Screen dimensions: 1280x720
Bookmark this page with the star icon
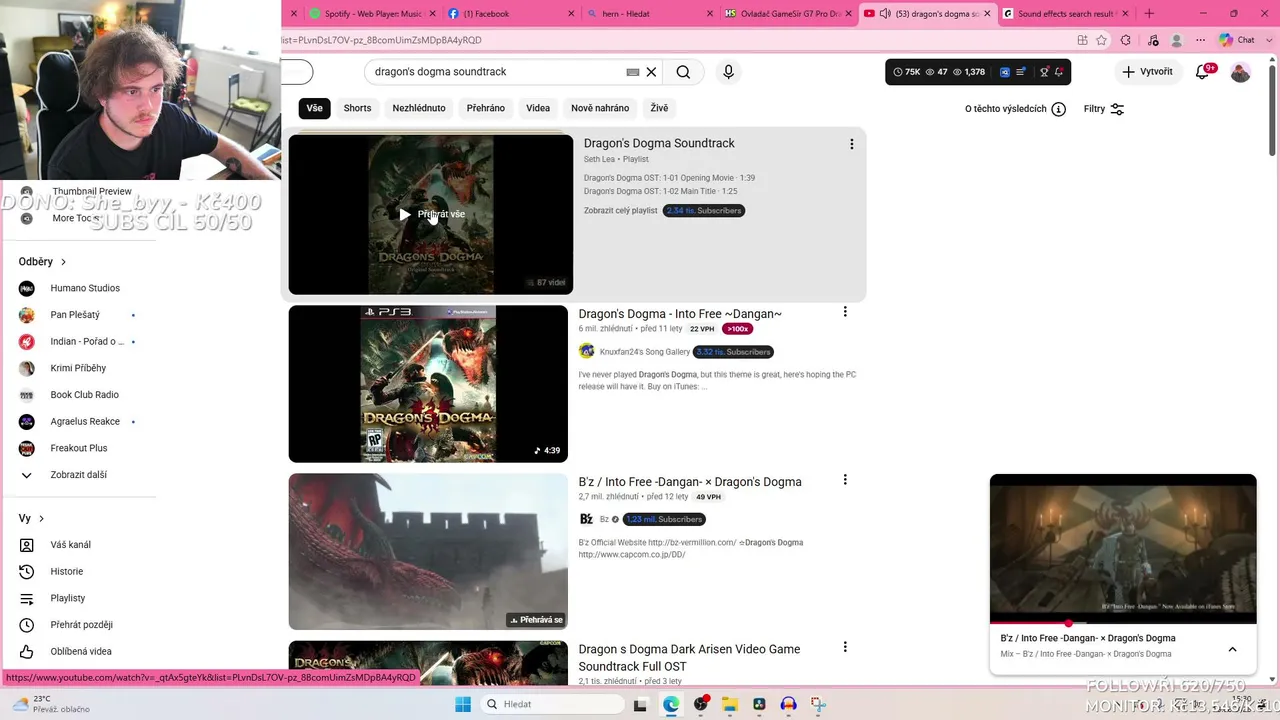click(1101, 40)
